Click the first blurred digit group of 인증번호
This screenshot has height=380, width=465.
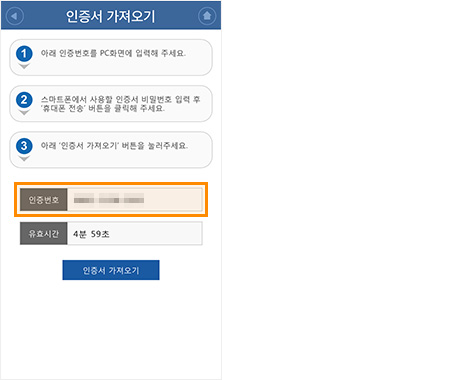click(x=84, y=200)
